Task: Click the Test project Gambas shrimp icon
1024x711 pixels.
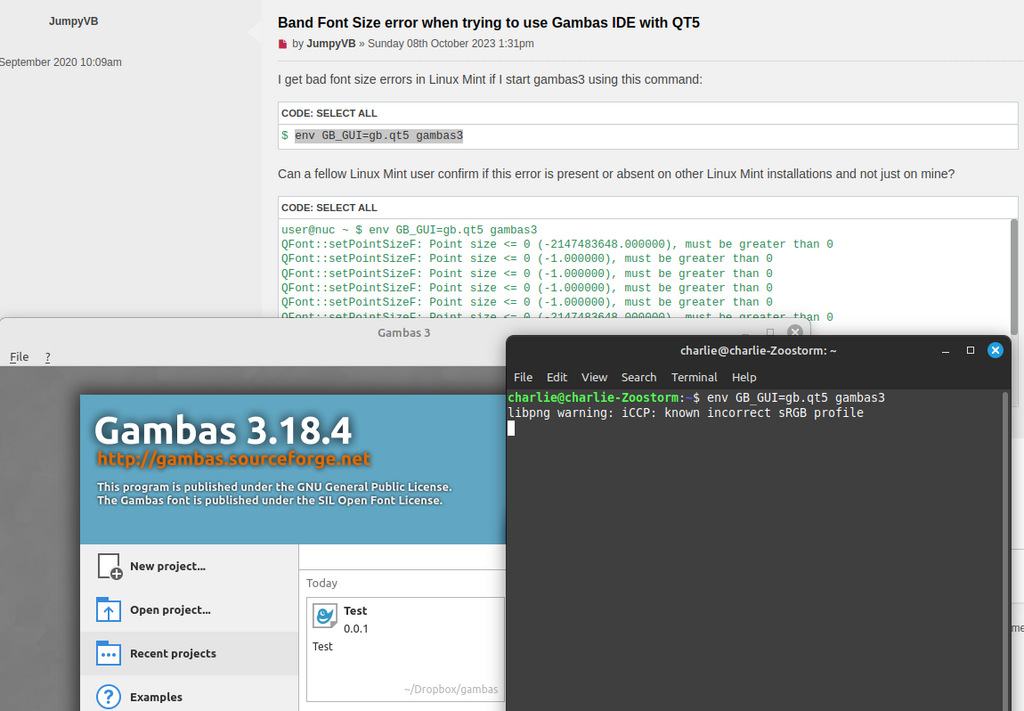Action: [x=325, y=616]
